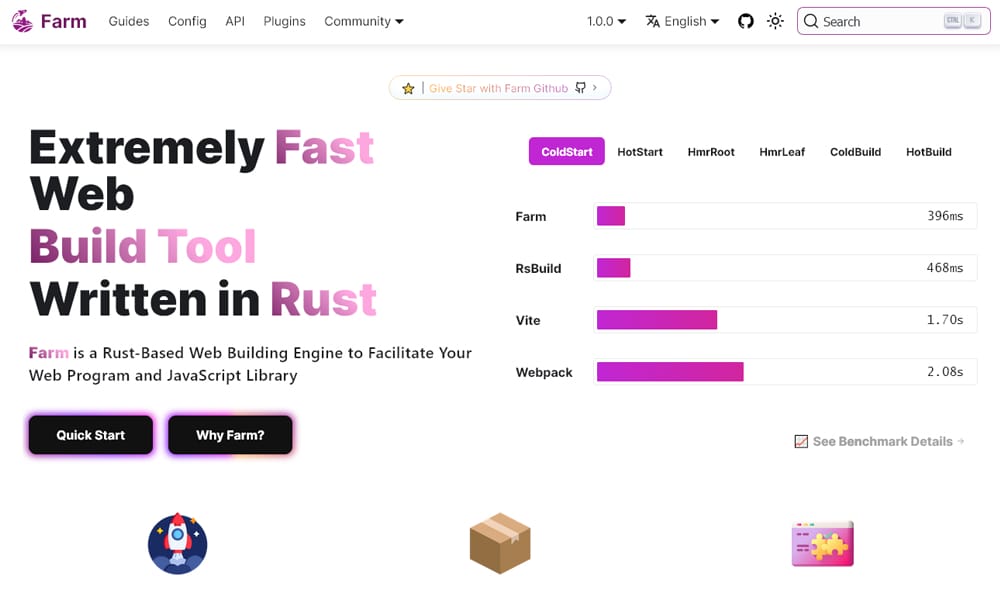
Task: Click the star icon in the banner
Action: [407, 88]
